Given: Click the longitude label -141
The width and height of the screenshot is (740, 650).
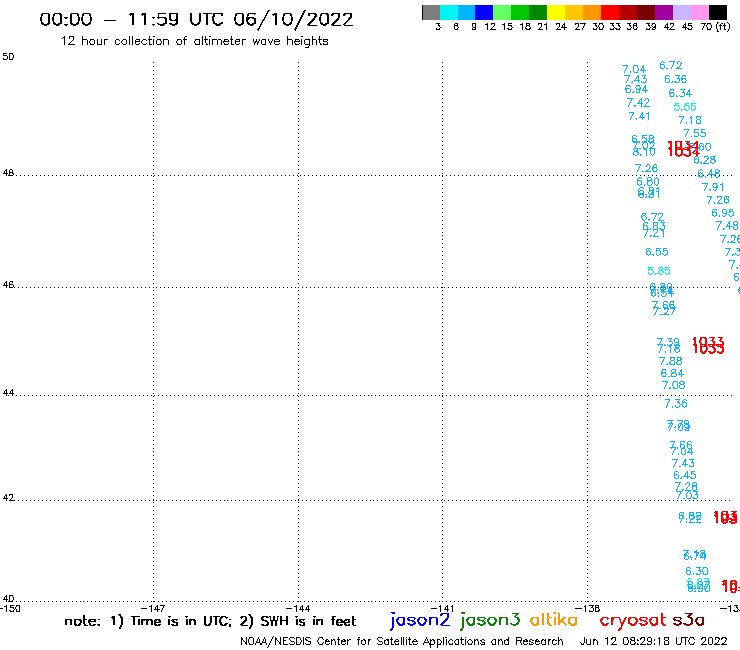Looking at the screenshot, I should click(x=442, y=608).
